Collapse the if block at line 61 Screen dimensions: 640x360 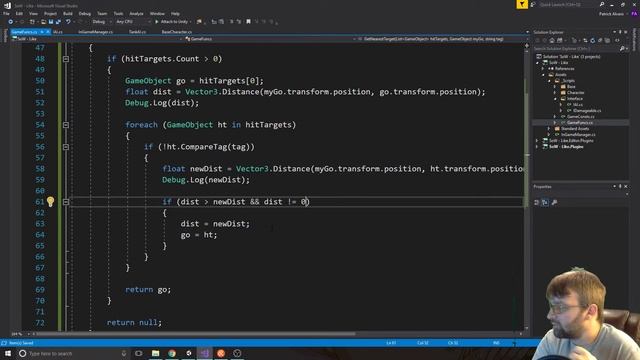66,202
